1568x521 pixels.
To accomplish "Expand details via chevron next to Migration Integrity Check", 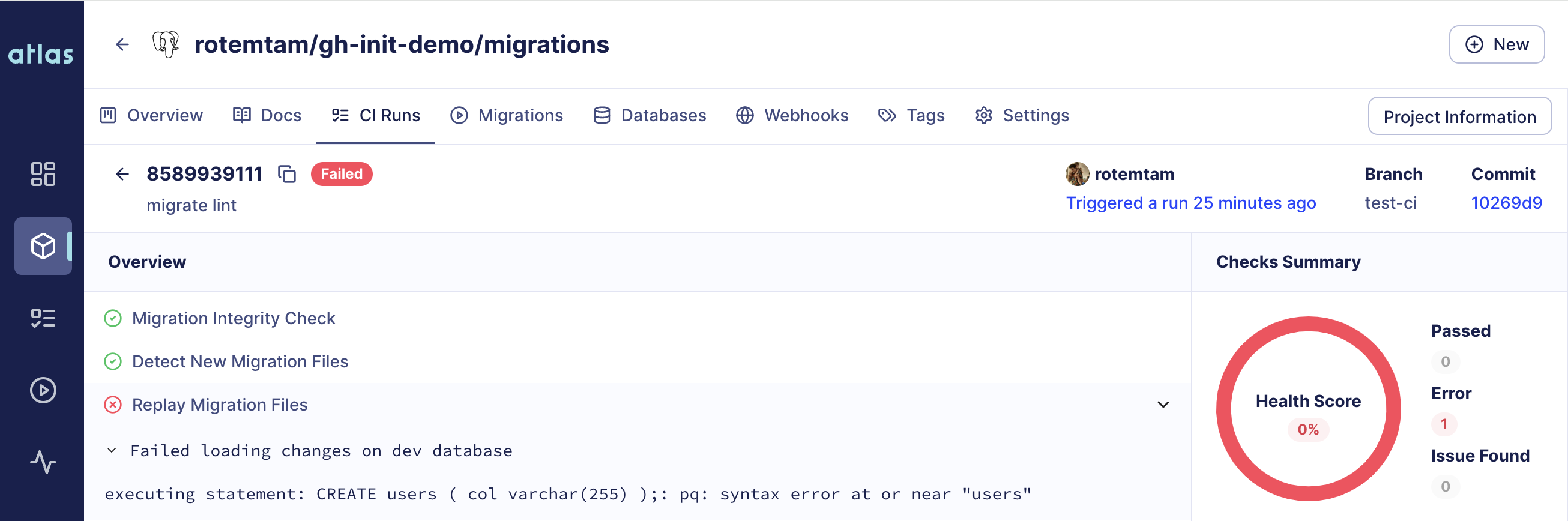I will 1164,318.
